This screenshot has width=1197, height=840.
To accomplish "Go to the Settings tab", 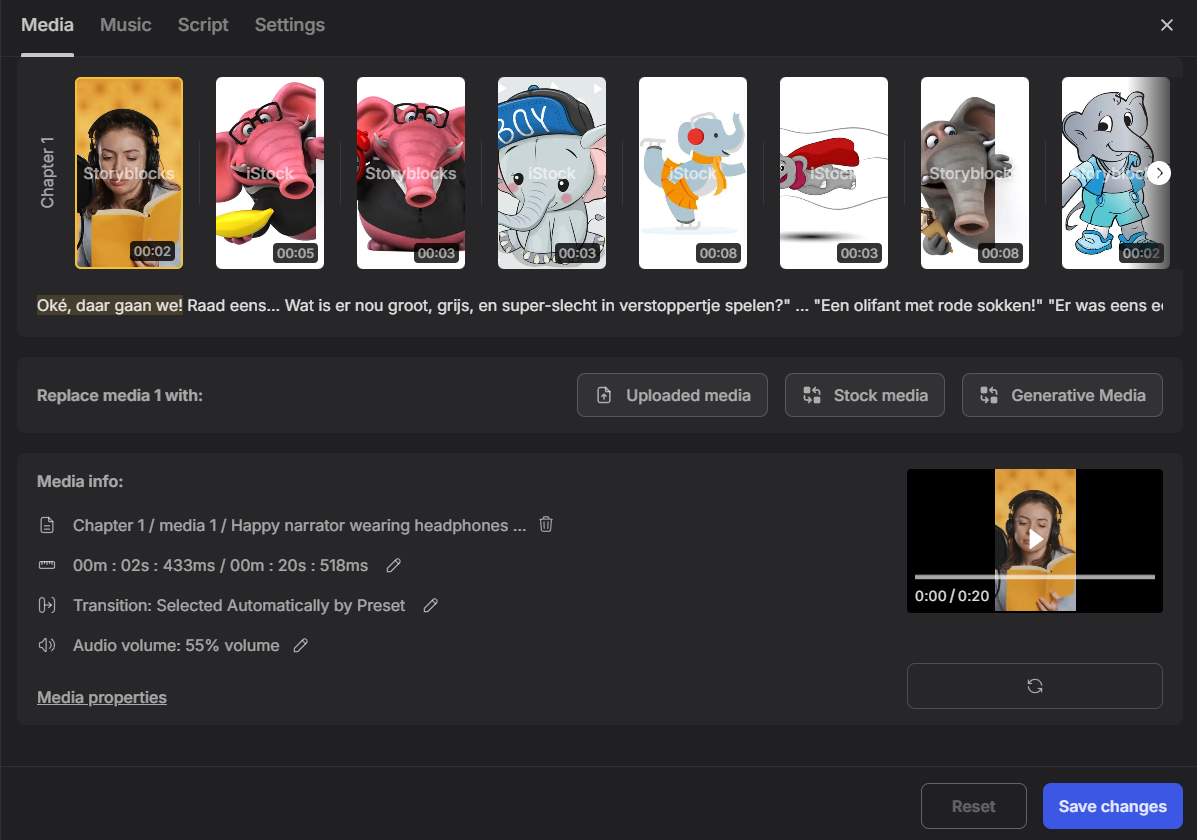I will pyautogui.click(x=289, y=25).
